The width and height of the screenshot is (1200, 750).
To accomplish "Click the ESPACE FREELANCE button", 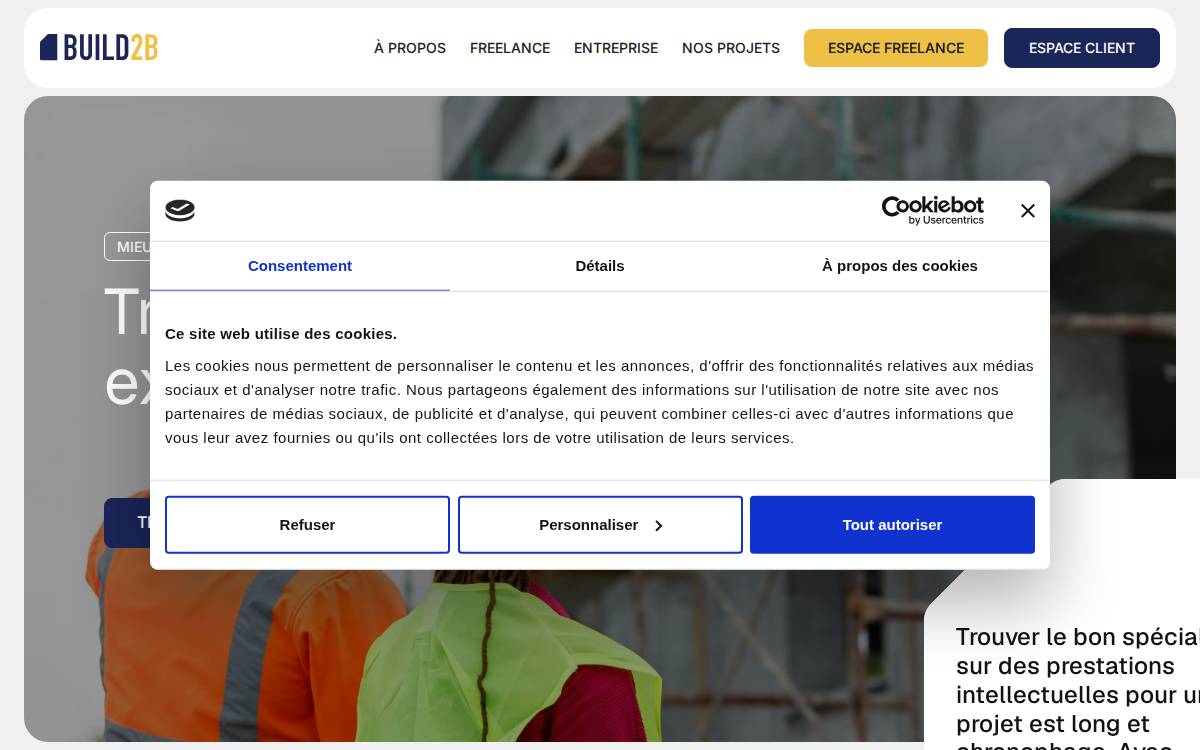I will 896,48.
